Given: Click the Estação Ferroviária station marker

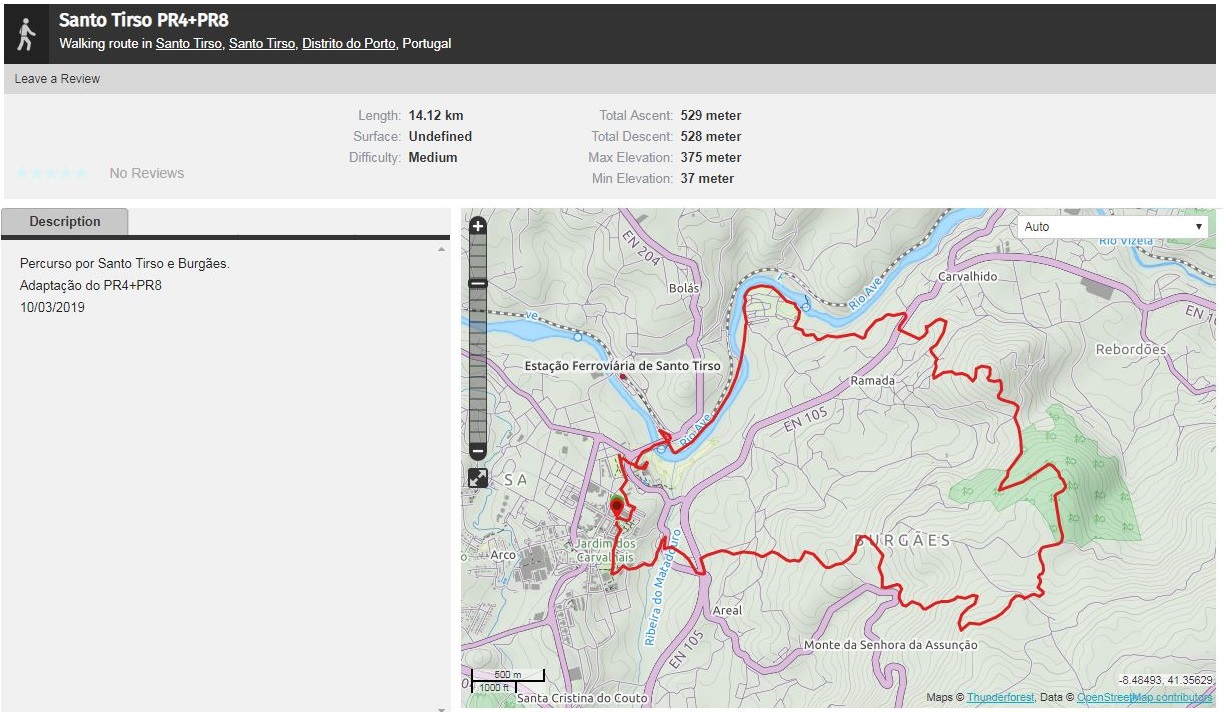Looking at the screenshot, I should (x=623, y=378).
